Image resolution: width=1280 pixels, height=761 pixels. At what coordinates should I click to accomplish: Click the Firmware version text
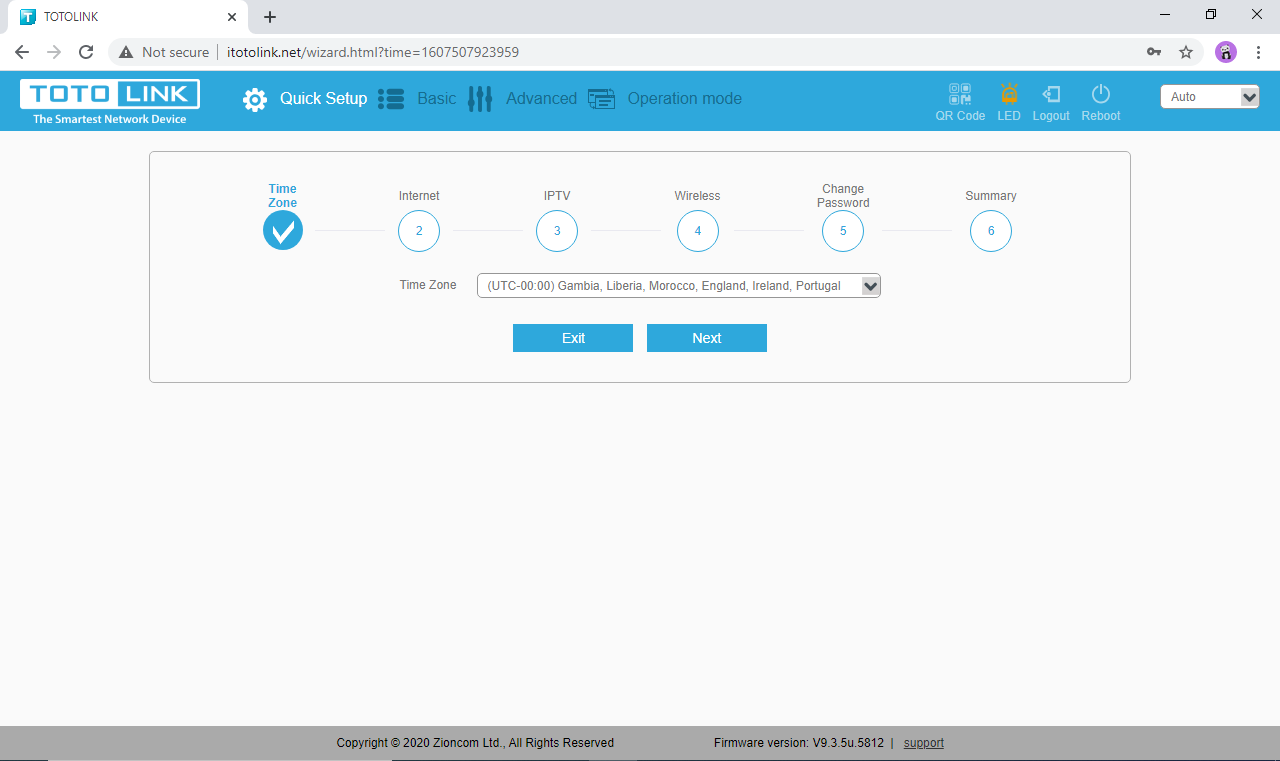tap(799, 743)
